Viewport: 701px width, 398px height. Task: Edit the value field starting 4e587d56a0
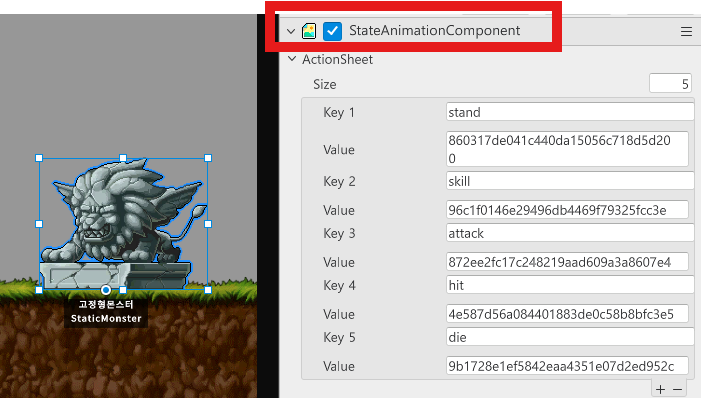(567, 313)
